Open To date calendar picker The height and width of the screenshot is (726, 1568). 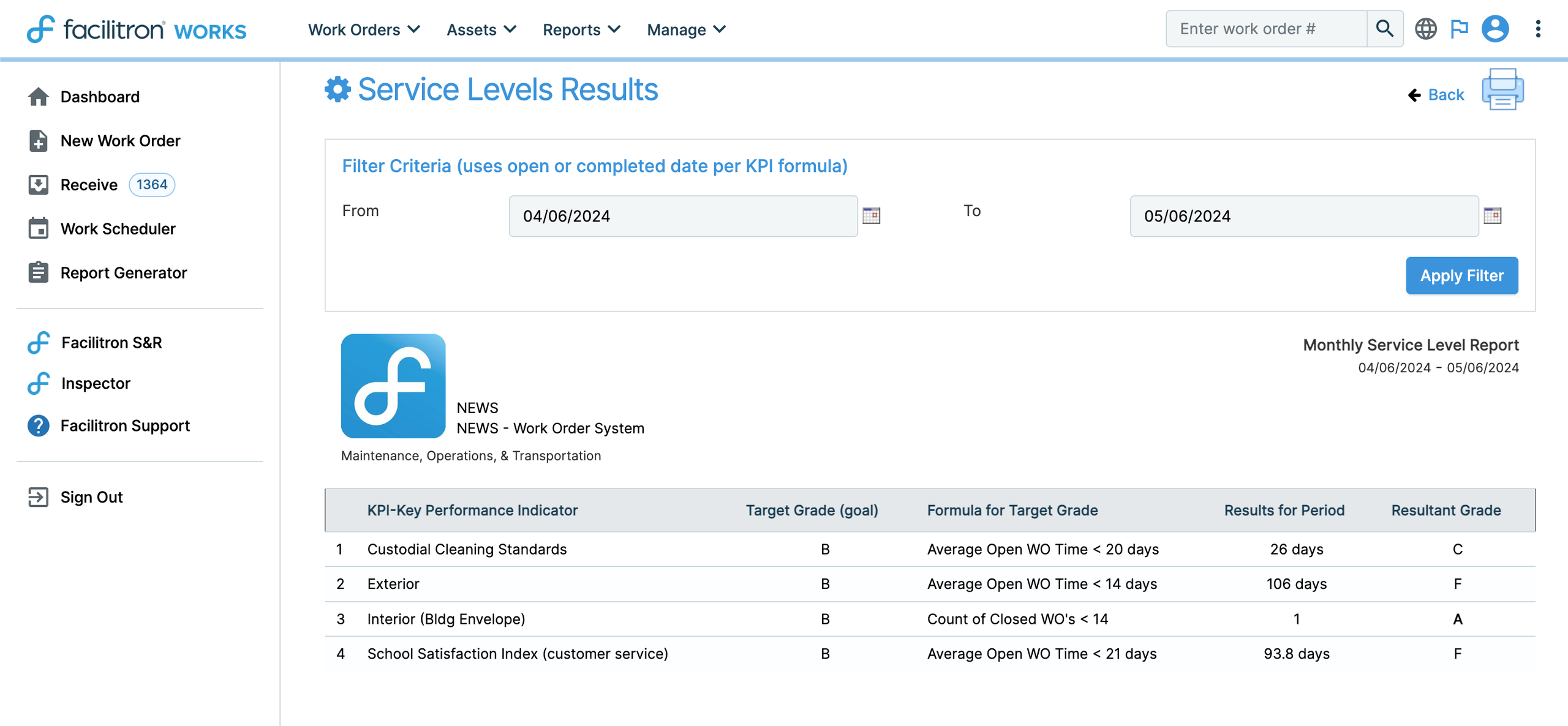[x=1492, y=215]
